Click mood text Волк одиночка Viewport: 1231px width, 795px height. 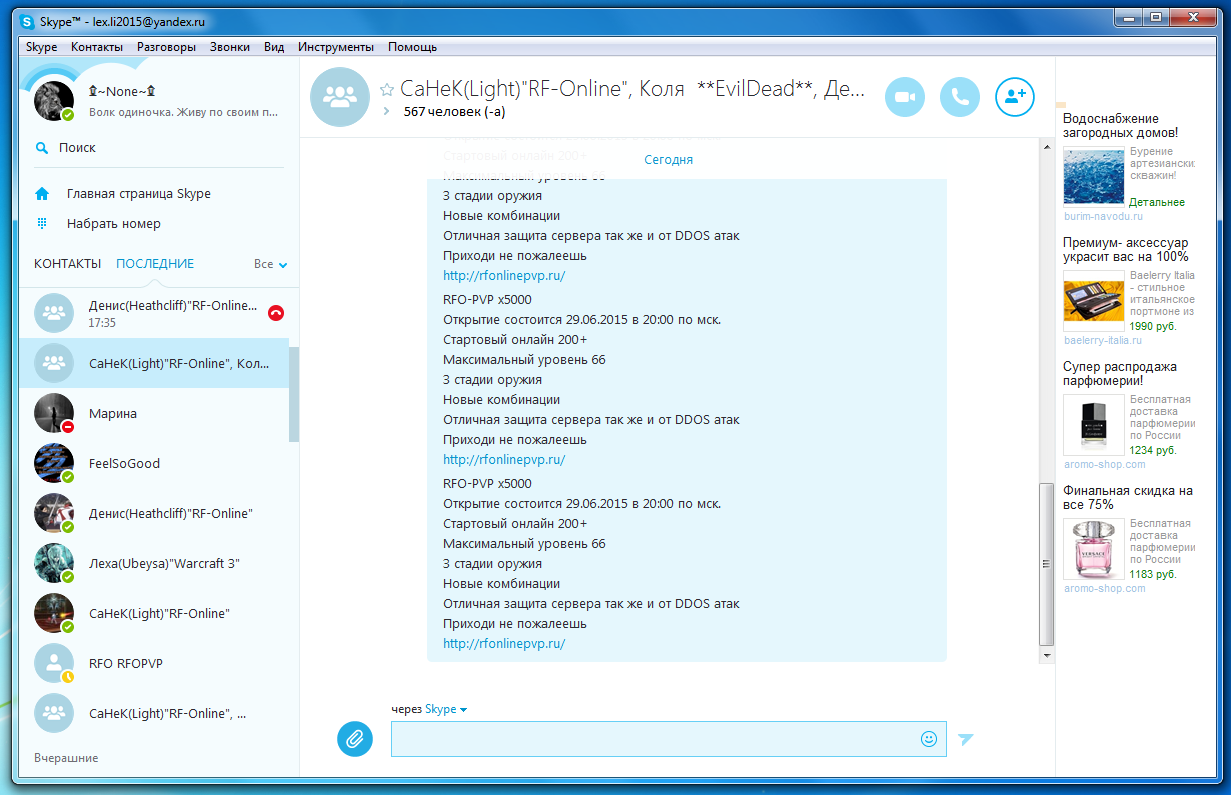tap(183, 113)
